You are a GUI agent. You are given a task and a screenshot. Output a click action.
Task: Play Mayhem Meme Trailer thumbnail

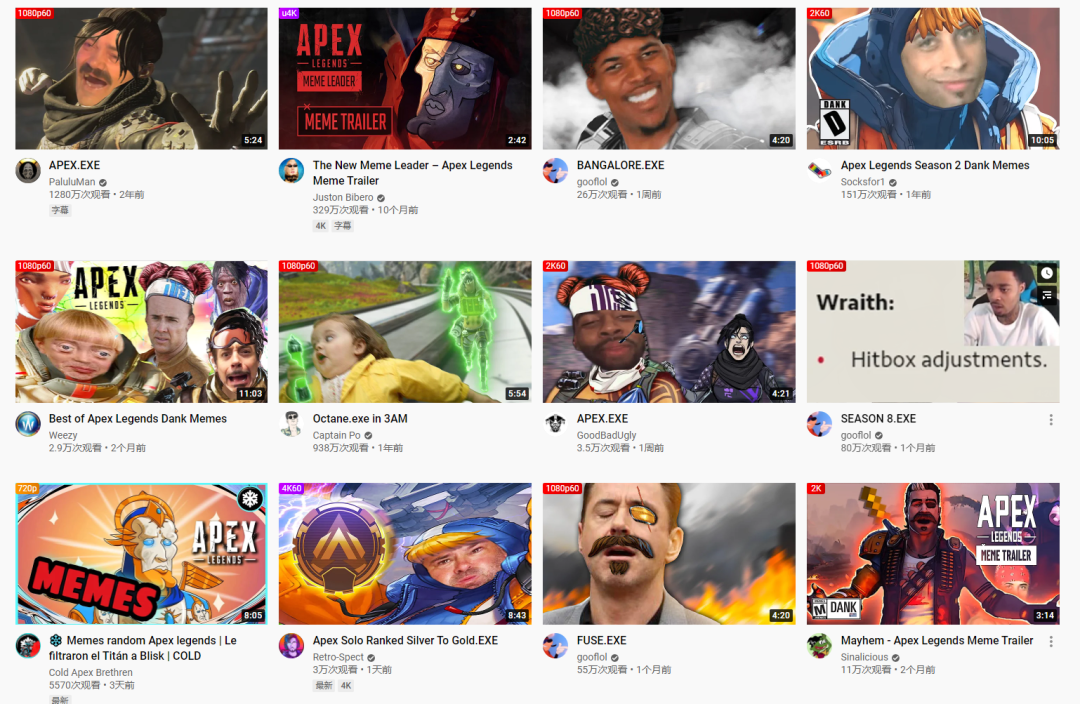pos(933,554)
